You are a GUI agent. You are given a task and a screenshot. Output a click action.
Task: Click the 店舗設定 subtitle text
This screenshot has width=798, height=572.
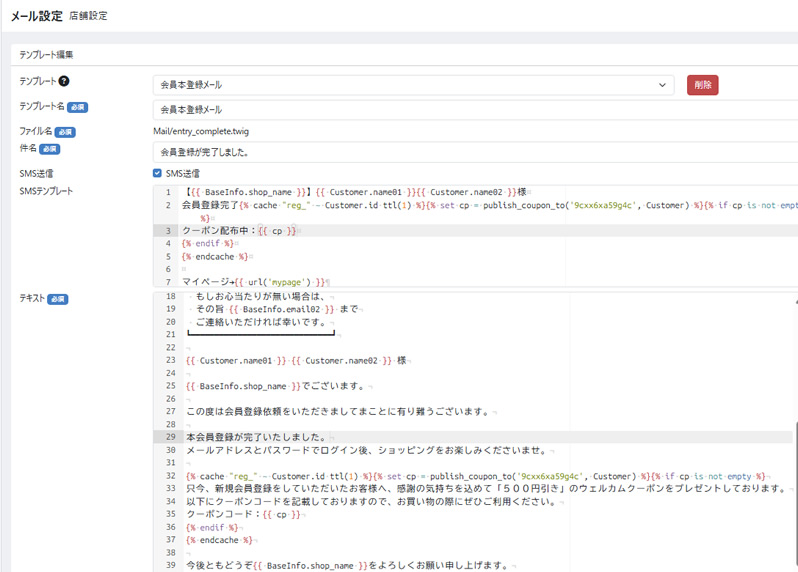coord(89,16)
